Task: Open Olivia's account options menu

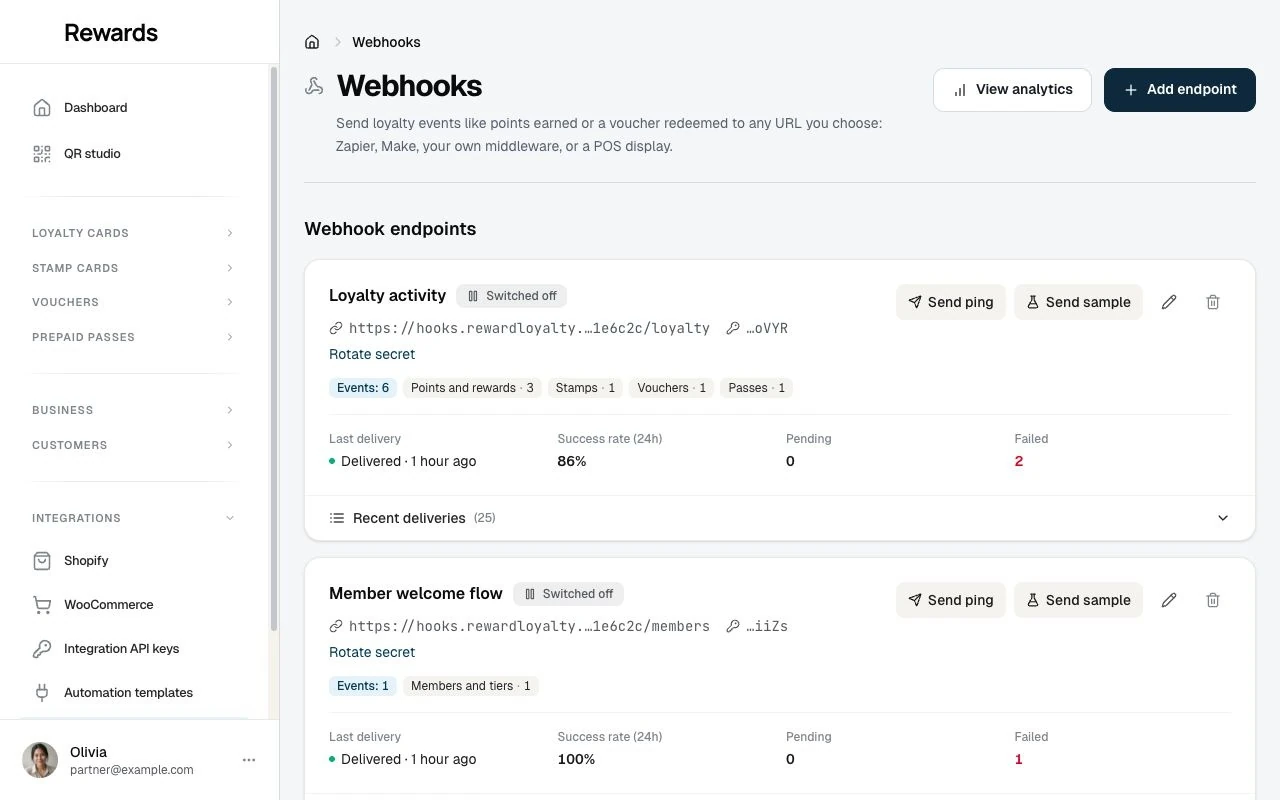Action: [x=249, y=760]
